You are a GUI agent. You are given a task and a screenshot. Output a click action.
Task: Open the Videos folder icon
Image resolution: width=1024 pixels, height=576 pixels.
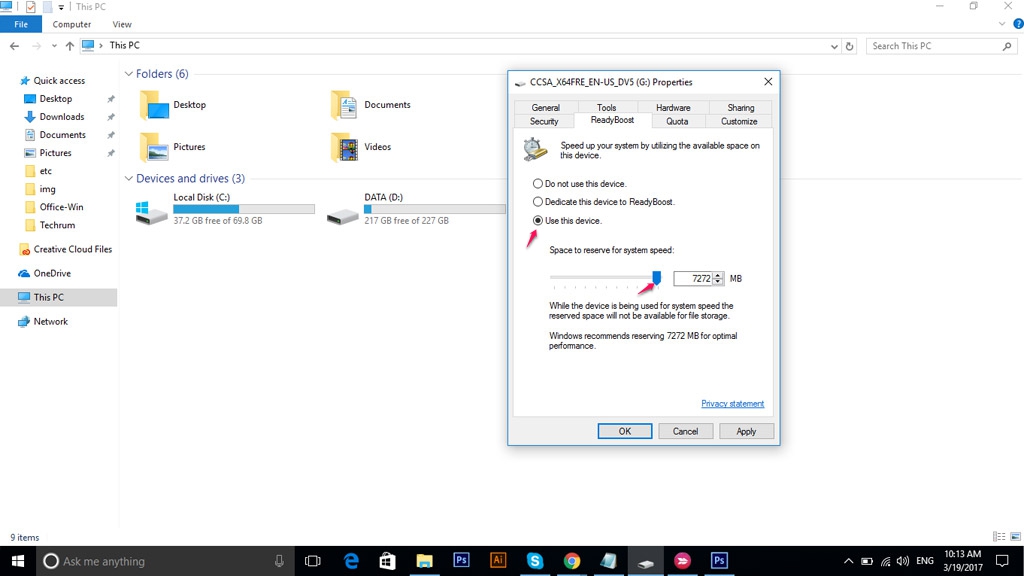345,147
